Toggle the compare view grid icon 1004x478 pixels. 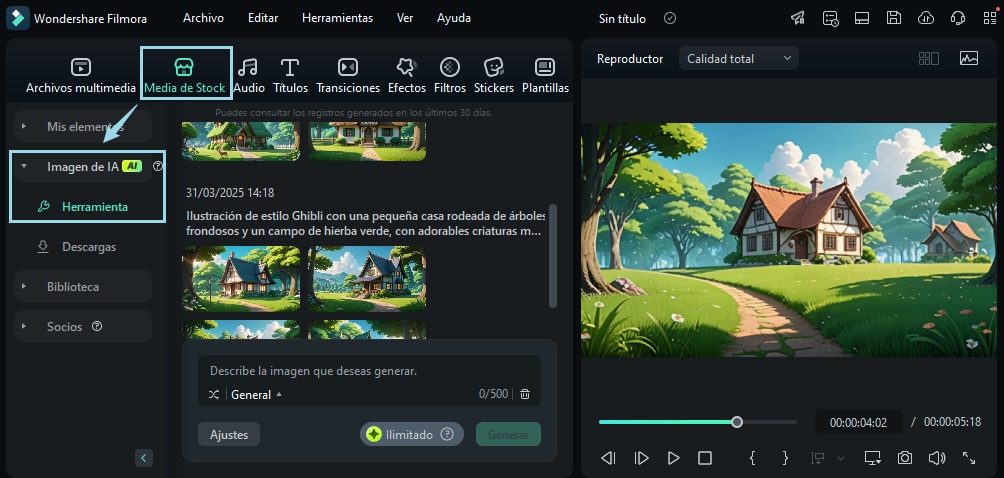click(x=928, y=58)
